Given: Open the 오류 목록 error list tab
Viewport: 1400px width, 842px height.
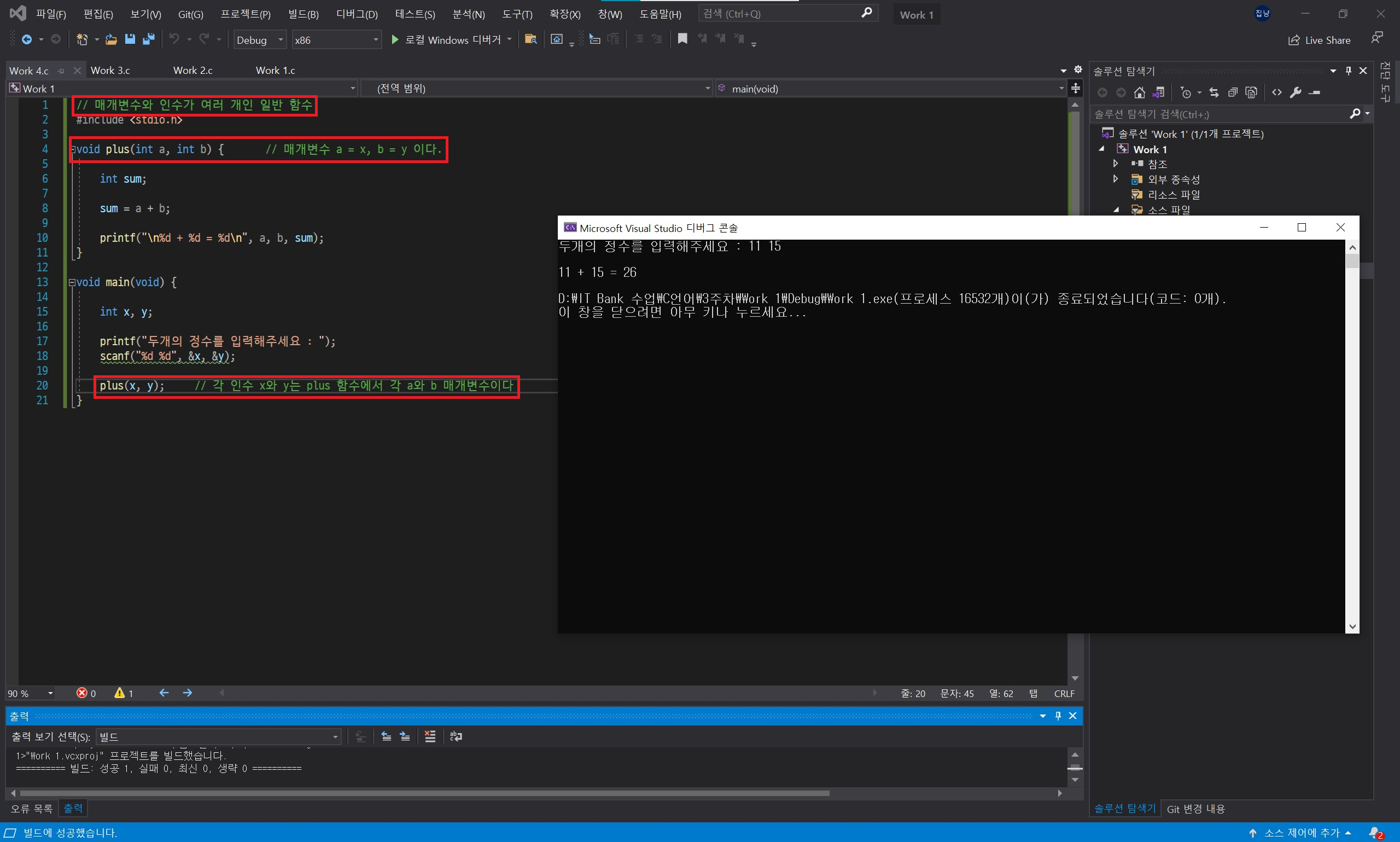Looking at the screenshot, I should pyautogui.click(x=31, y=808).
